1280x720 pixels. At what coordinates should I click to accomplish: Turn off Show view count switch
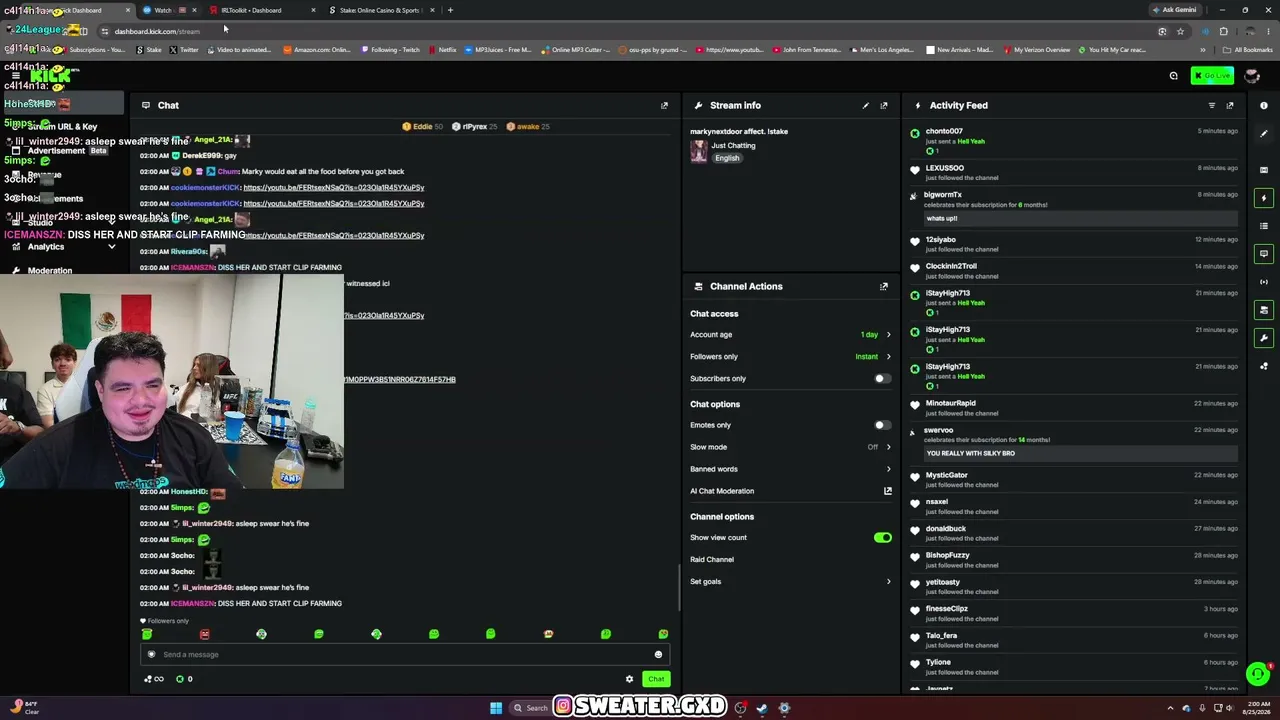882,538
